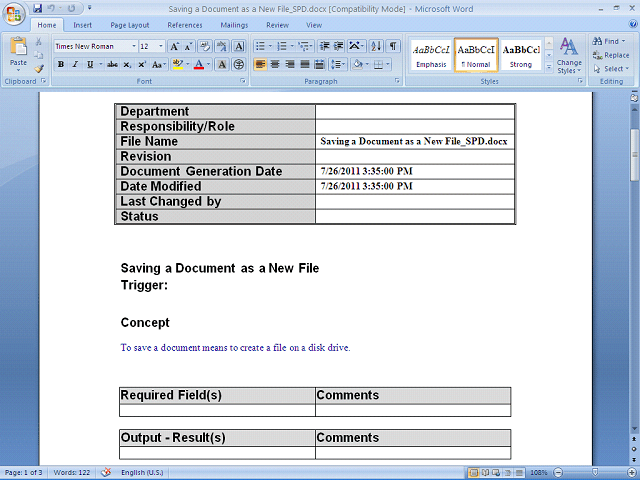Open the Font dialog launcher
Viewport: 640px width, 480px height.
(243, 81)
